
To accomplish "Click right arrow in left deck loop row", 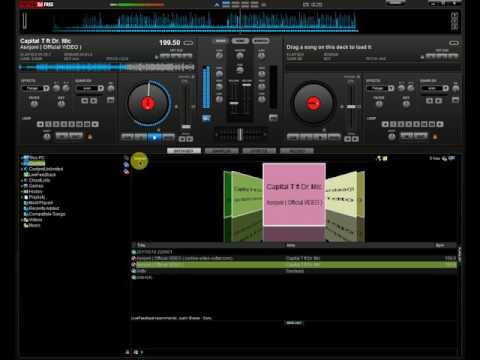I will (x=95, y=124).
